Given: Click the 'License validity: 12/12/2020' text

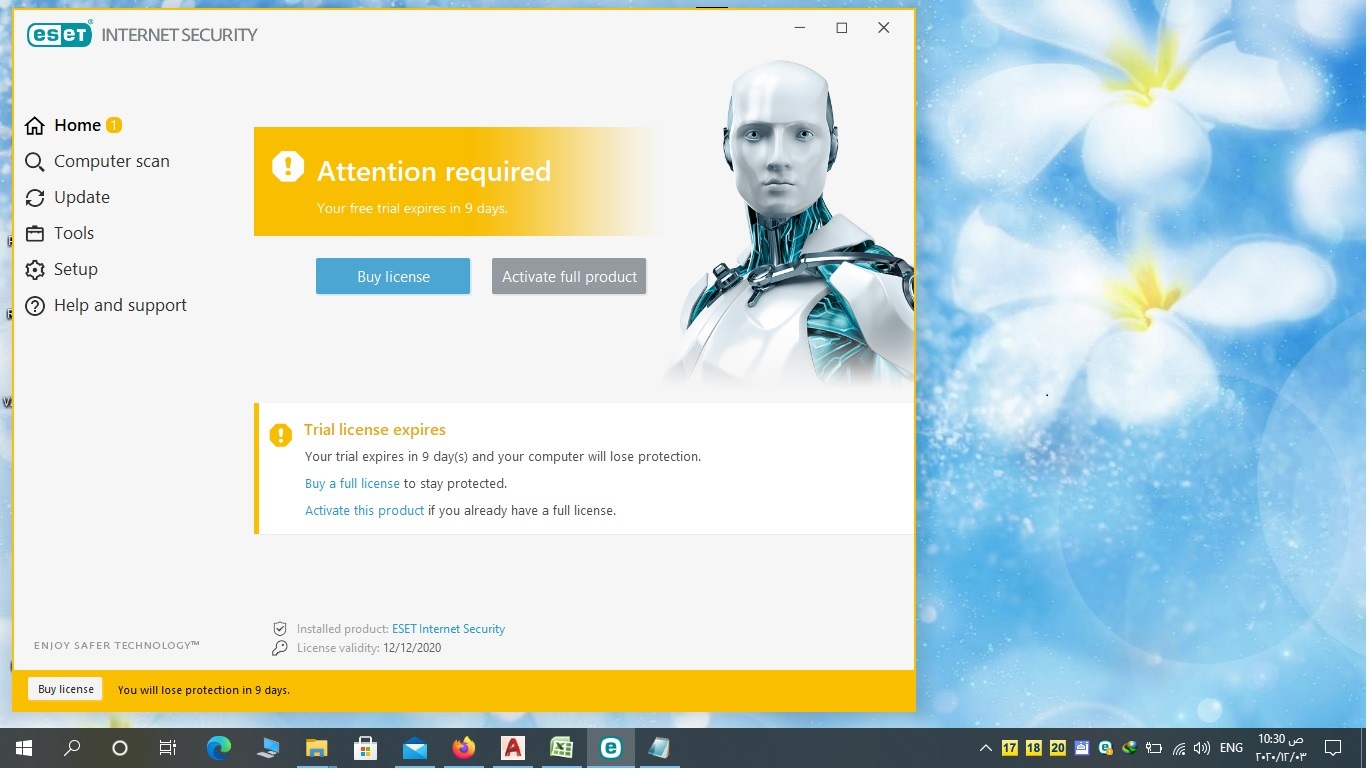Looking at the screenshot, I should click(369, 648).
